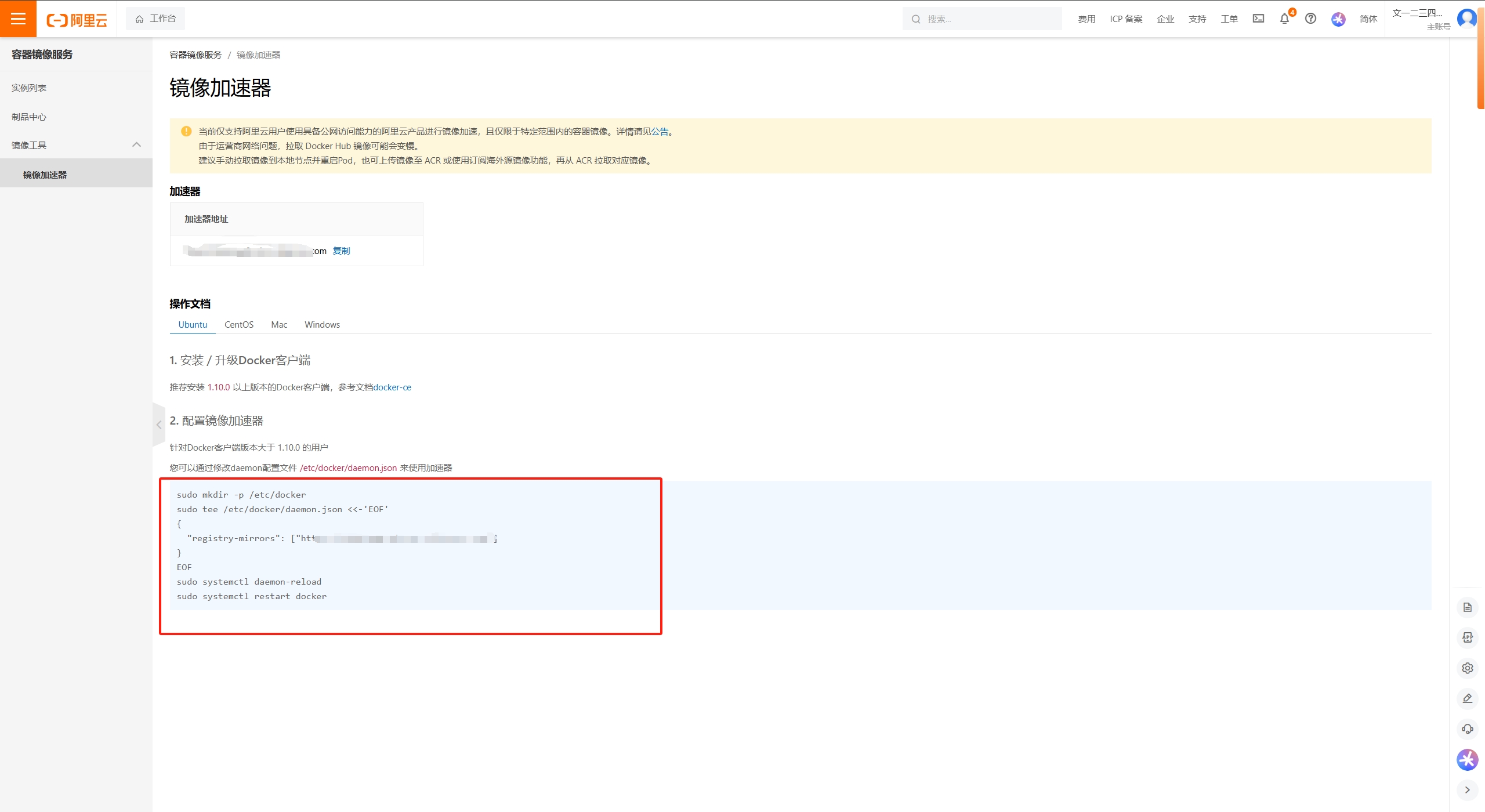
Task: Open the notifications bell
Action: 1284,19
